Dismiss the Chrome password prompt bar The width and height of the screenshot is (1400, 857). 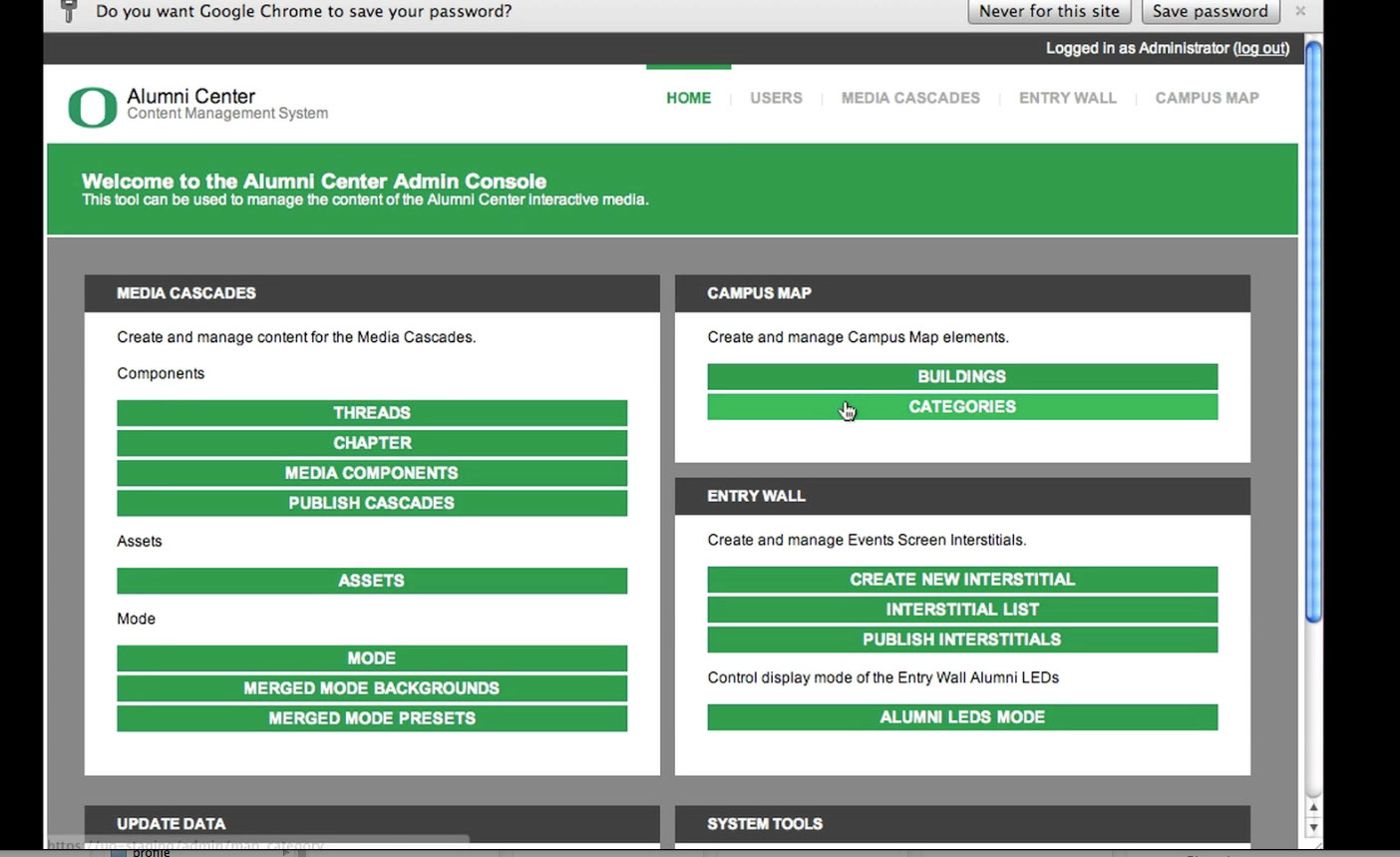coord(1299,11)
